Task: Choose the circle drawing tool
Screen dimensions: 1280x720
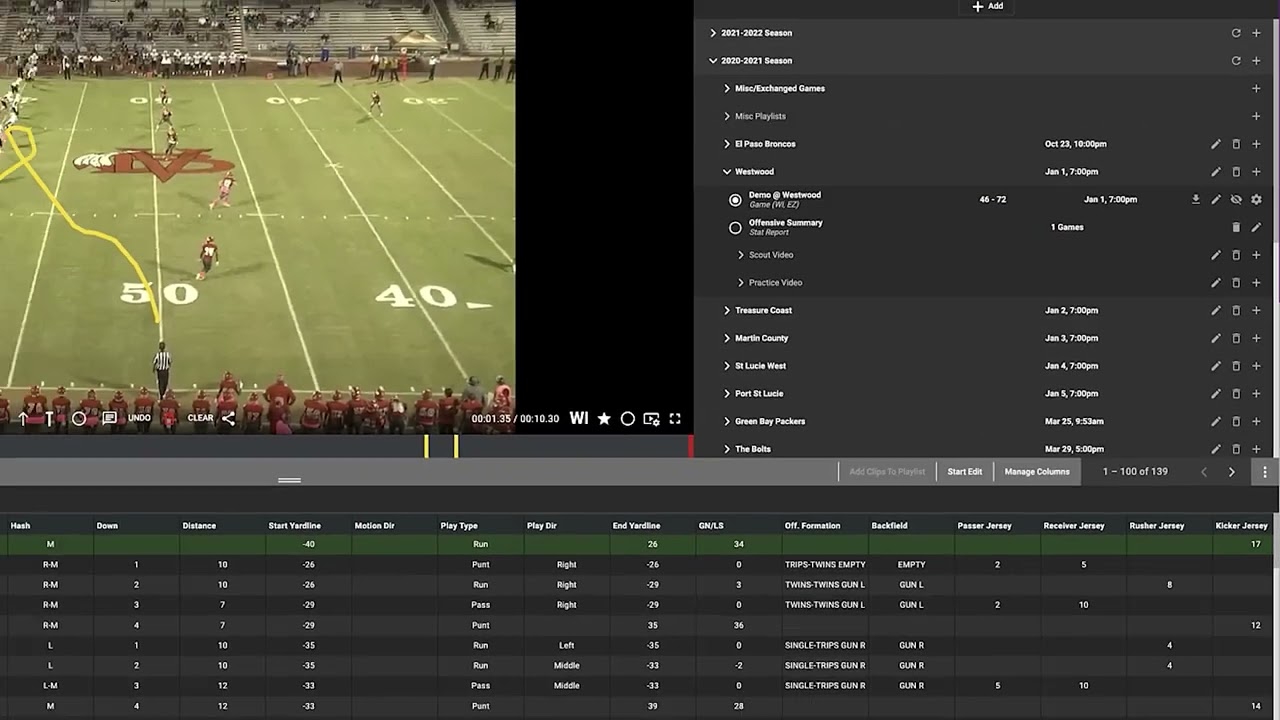Action: [x=79, y=419]
